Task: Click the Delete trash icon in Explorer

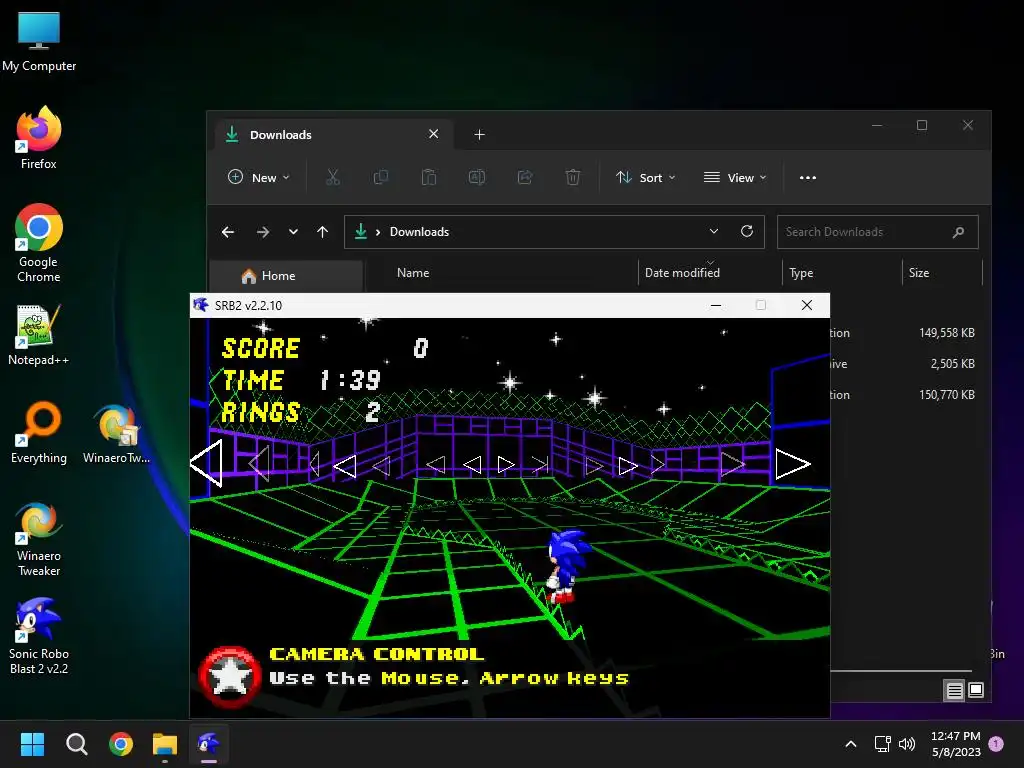Action: click(573, 177)
